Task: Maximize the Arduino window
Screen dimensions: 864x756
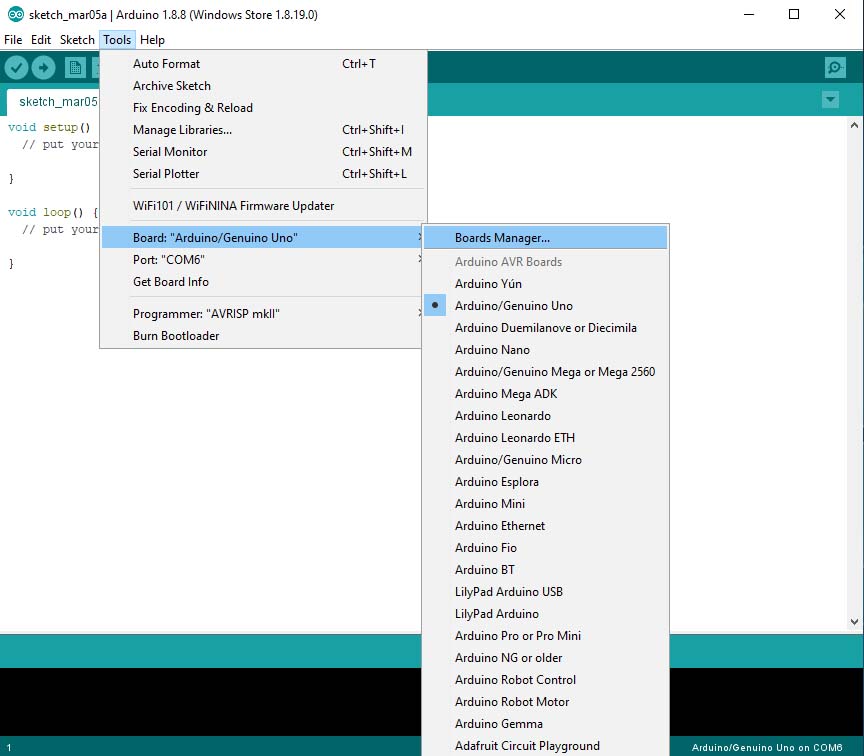Action: click(793, 14)
